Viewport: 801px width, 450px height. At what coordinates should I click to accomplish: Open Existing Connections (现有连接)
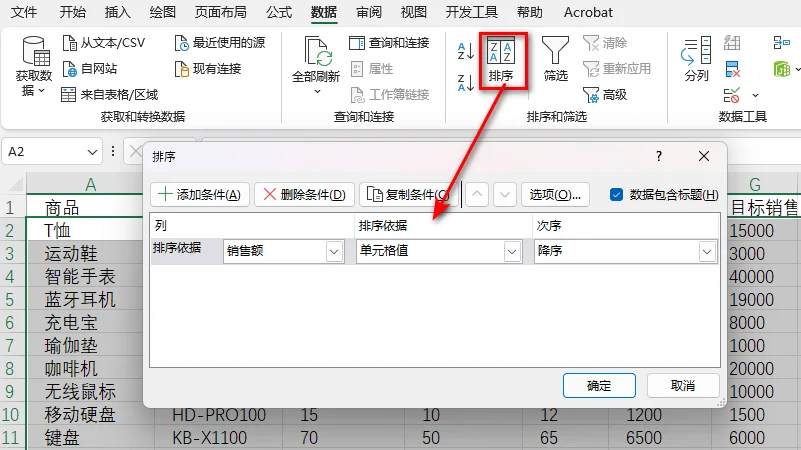[208, 68]
